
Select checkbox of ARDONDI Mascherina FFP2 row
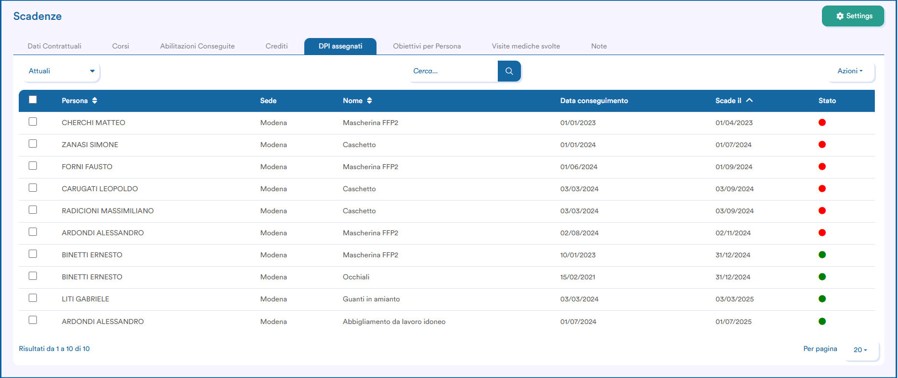(33, 232)
